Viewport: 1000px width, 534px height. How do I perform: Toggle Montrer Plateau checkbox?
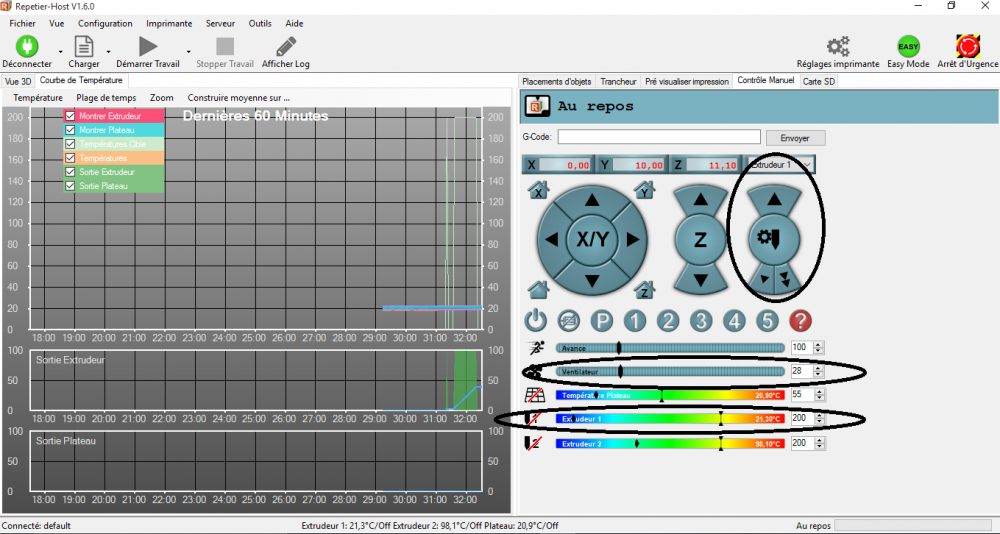(70, 130)
